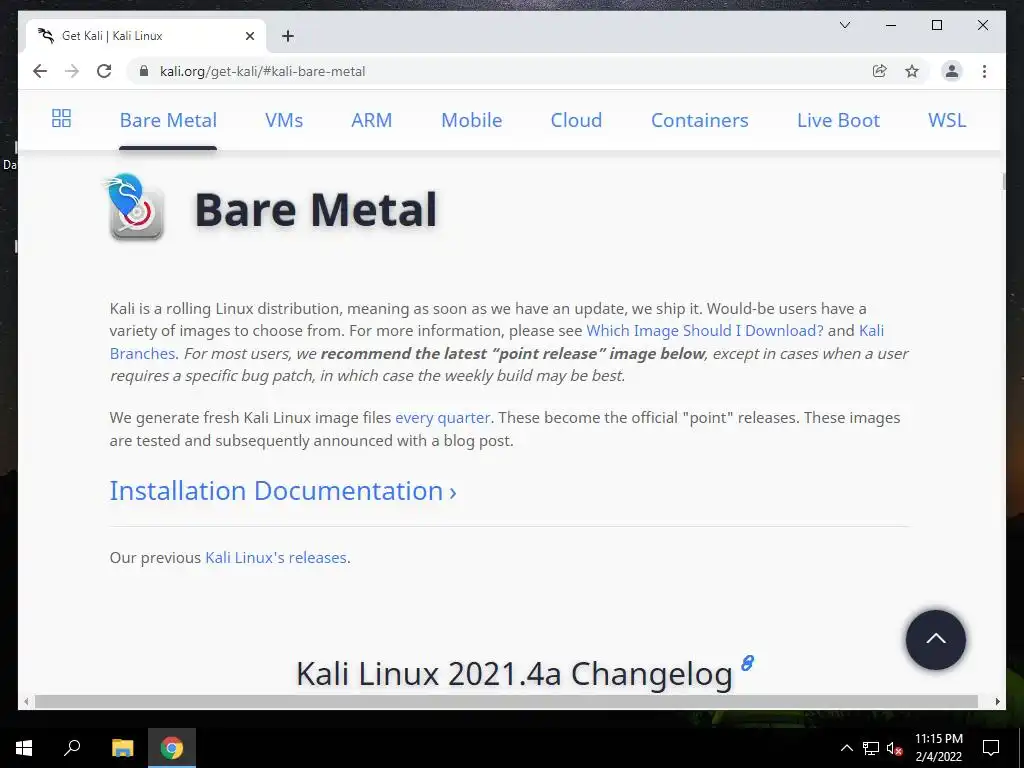Go to the Live Boot tab
The image size is (1024, 768).
839,120
